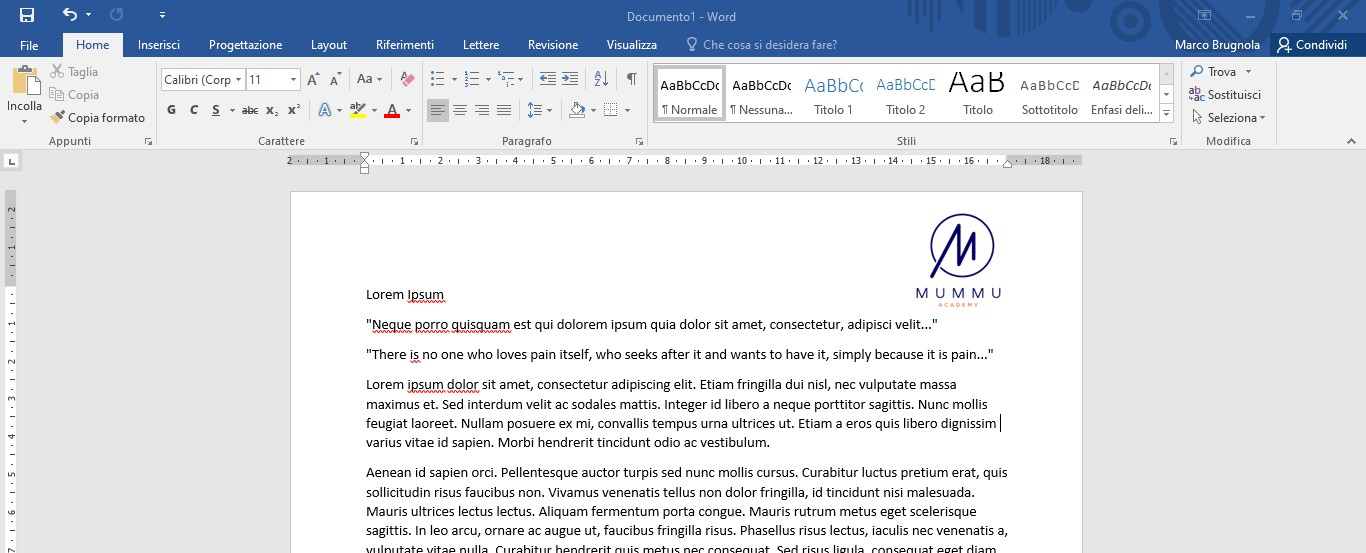Click the Redo button in the quick access toolbar
Image resolution: width=1366 pixels, height=553 pixels.
click(x=116, y=15)
